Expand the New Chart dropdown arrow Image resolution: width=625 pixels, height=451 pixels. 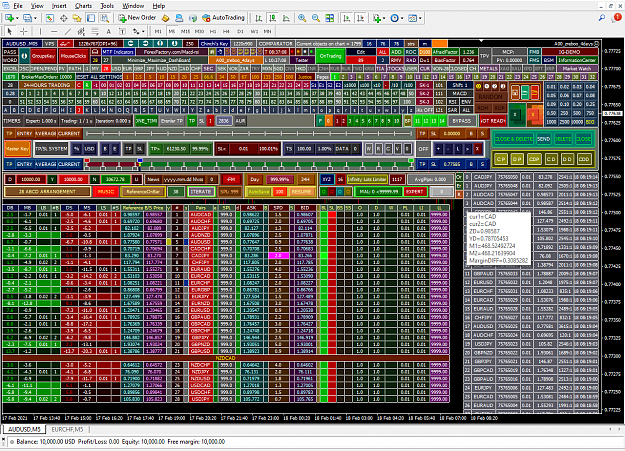[17, 18]
